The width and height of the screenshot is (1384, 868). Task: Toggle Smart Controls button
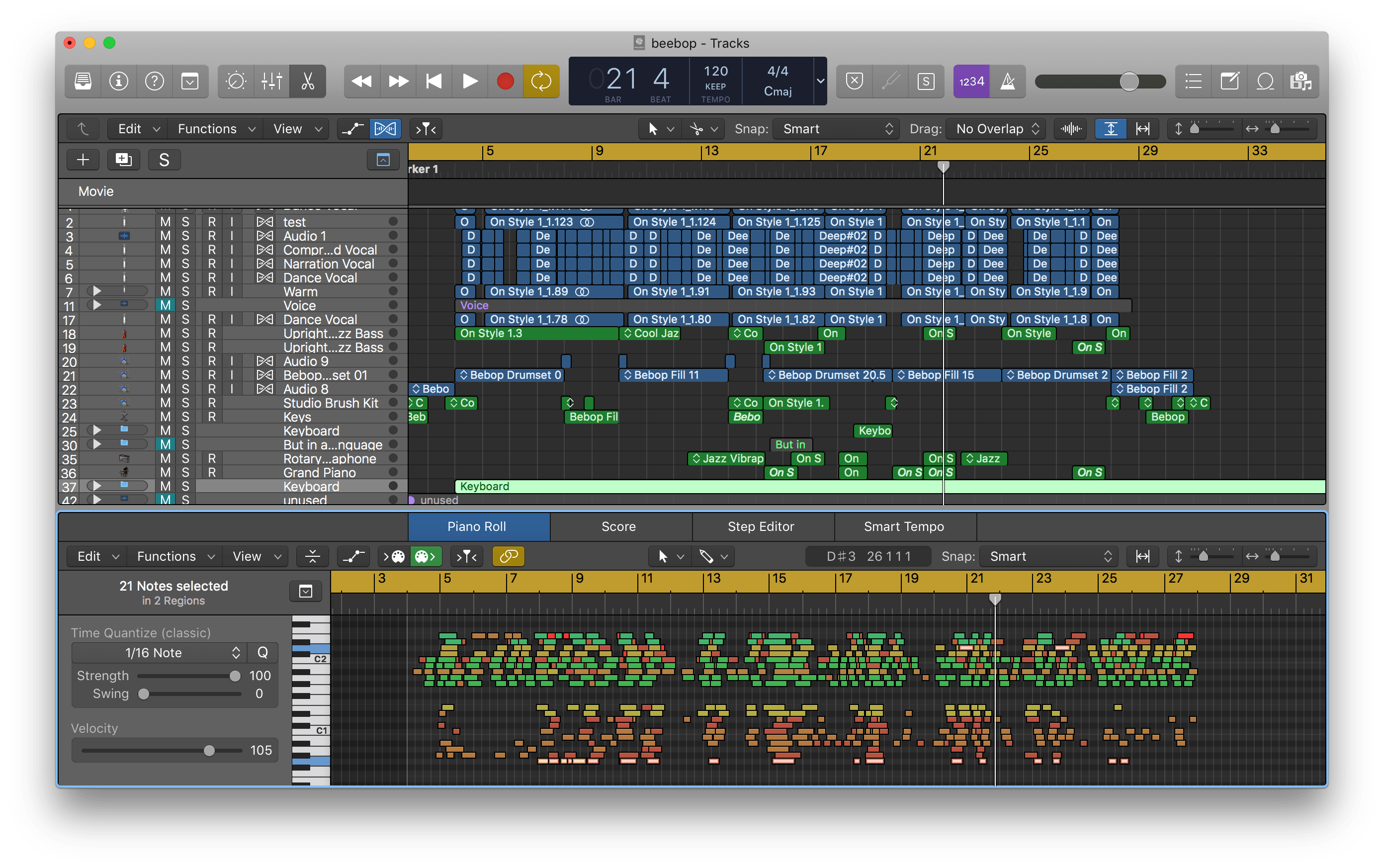pos(236,81)
